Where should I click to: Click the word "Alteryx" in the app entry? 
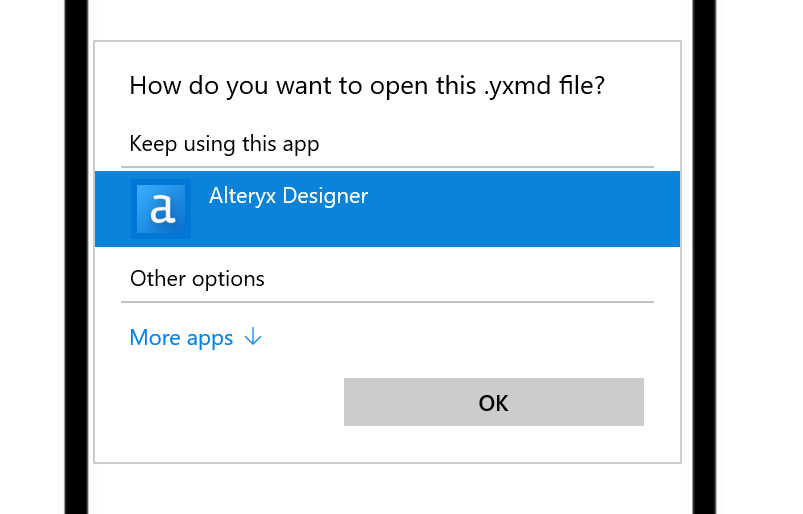point(243,196)
